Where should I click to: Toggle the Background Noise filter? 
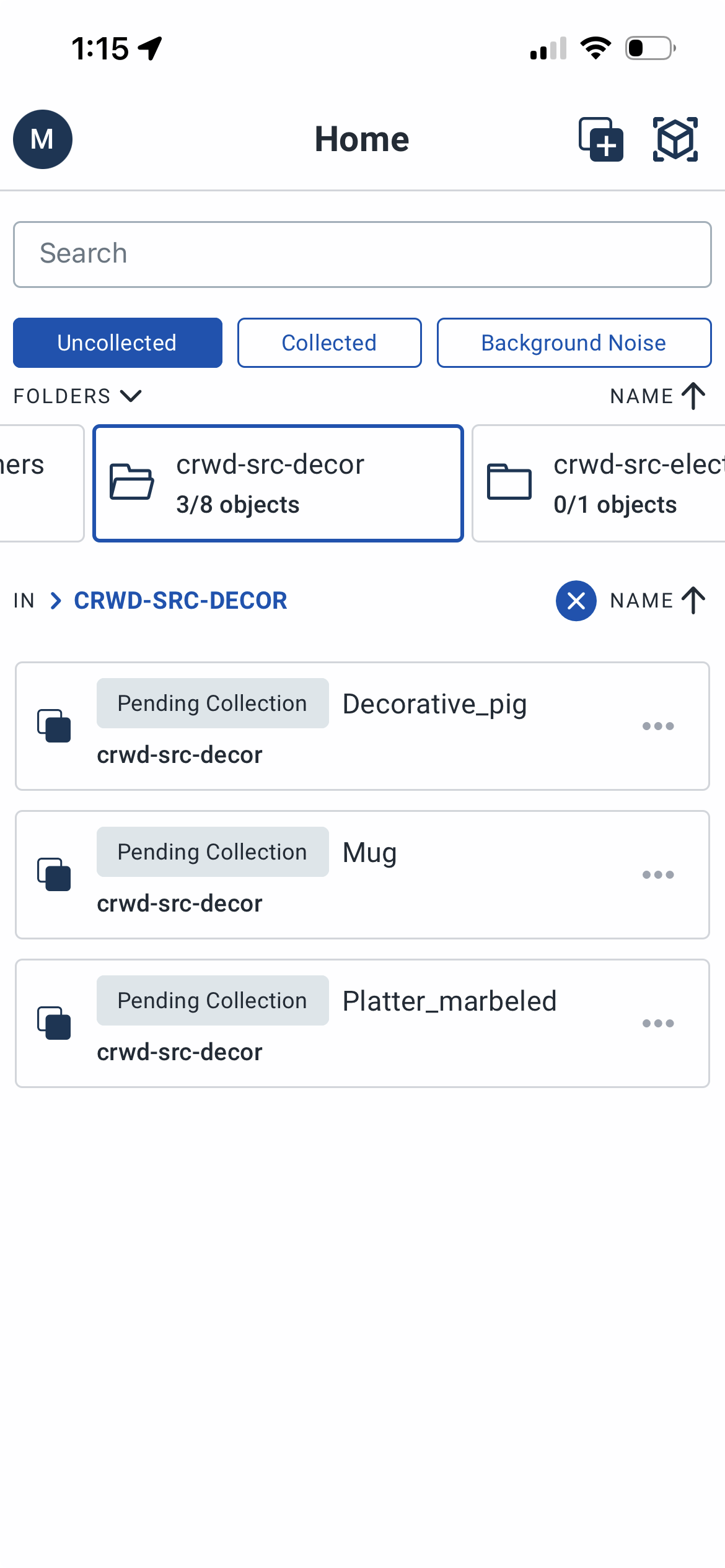pyautogui.click(x=573, y=342)
